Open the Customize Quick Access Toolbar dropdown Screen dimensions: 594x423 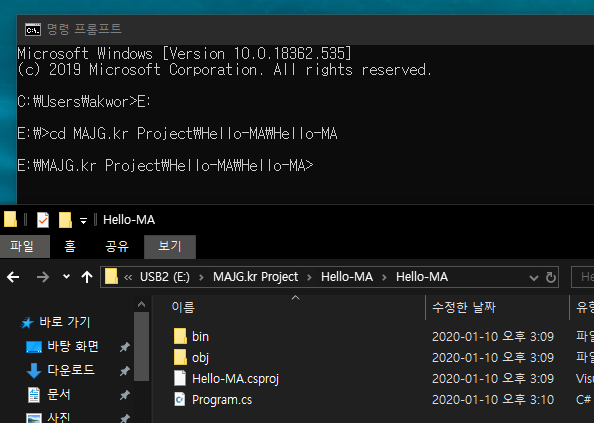[83, 220]
